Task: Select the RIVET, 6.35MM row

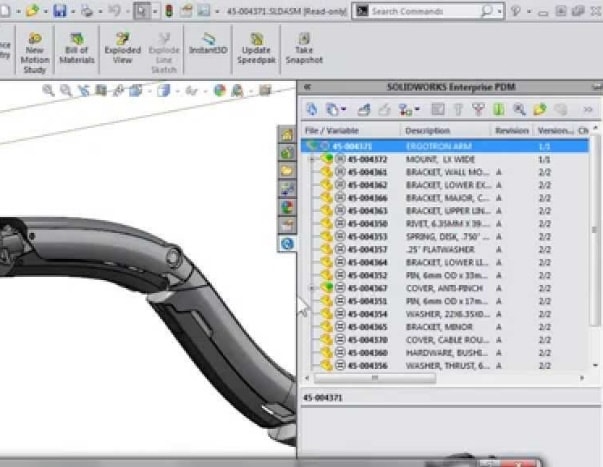Action: coord(445,223)
